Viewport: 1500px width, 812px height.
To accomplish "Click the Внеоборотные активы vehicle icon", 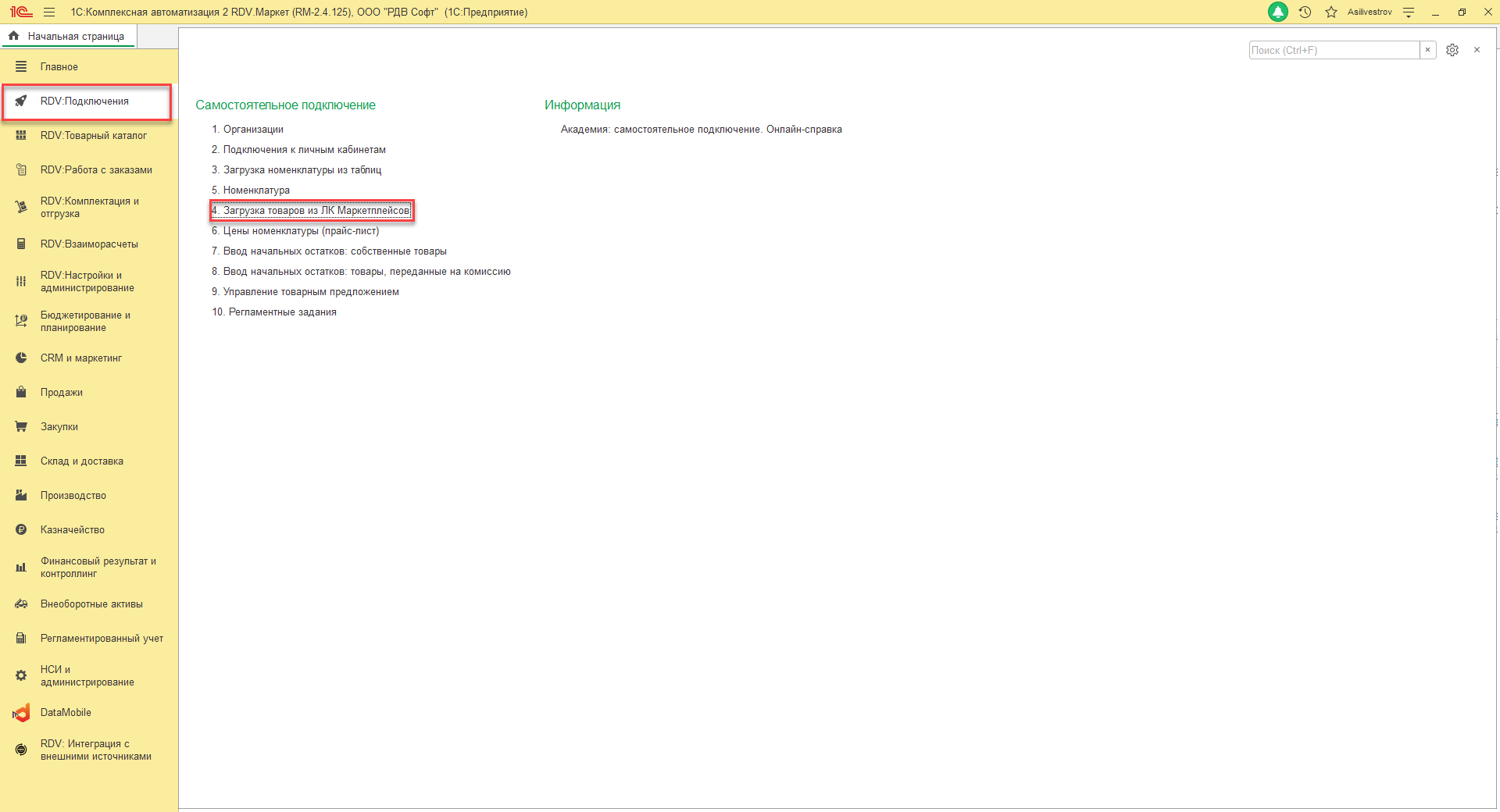I will coord(21,604).
